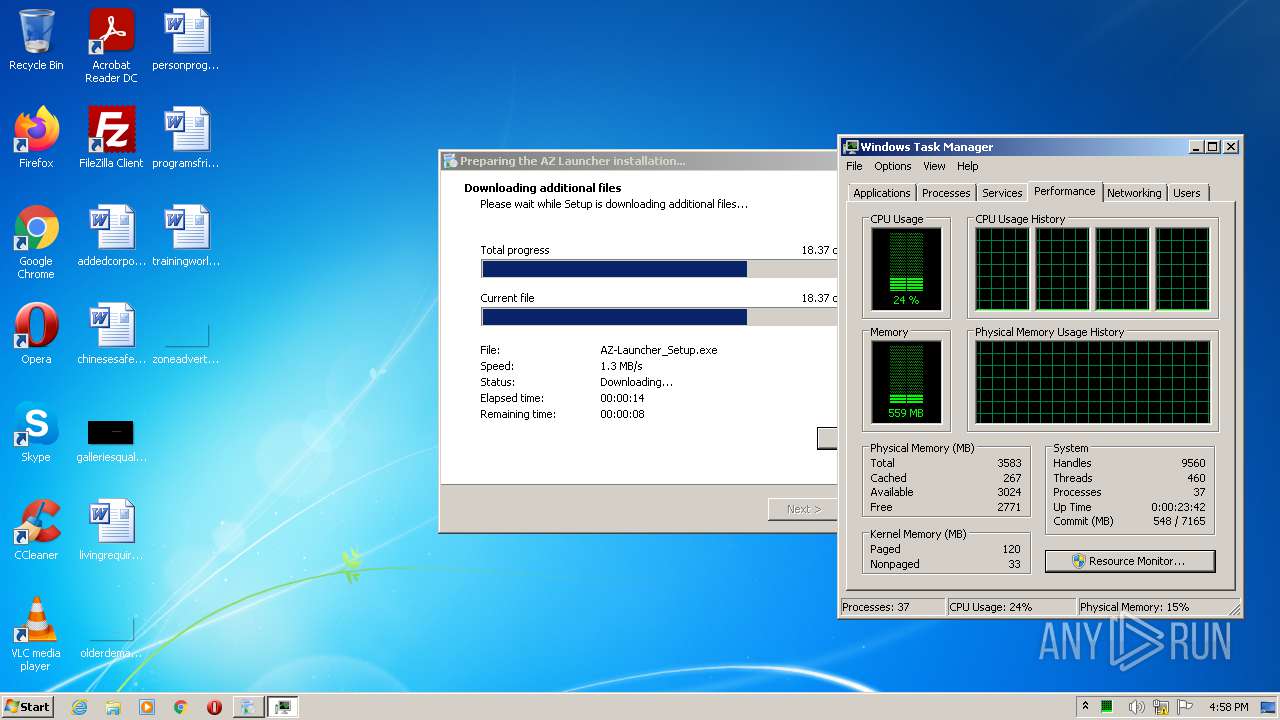Open the Help menu in Task Manager
Screen dimensions: 1280x720
pos(967,166)
